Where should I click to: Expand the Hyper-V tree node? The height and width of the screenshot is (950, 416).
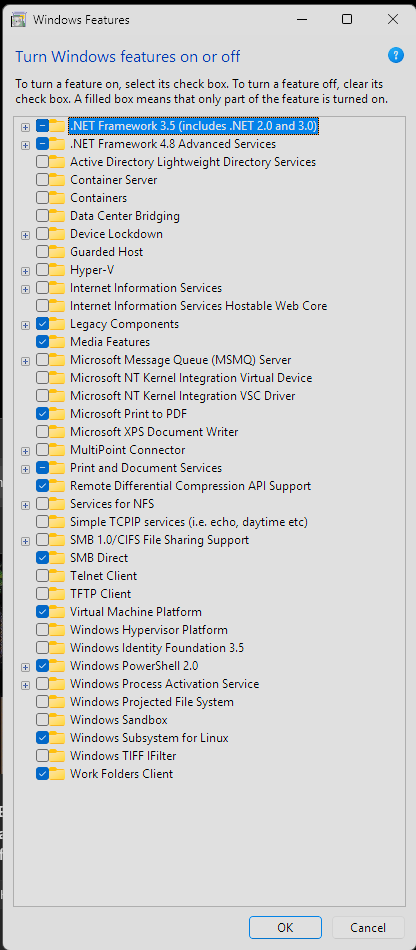[x=25, y=271]
